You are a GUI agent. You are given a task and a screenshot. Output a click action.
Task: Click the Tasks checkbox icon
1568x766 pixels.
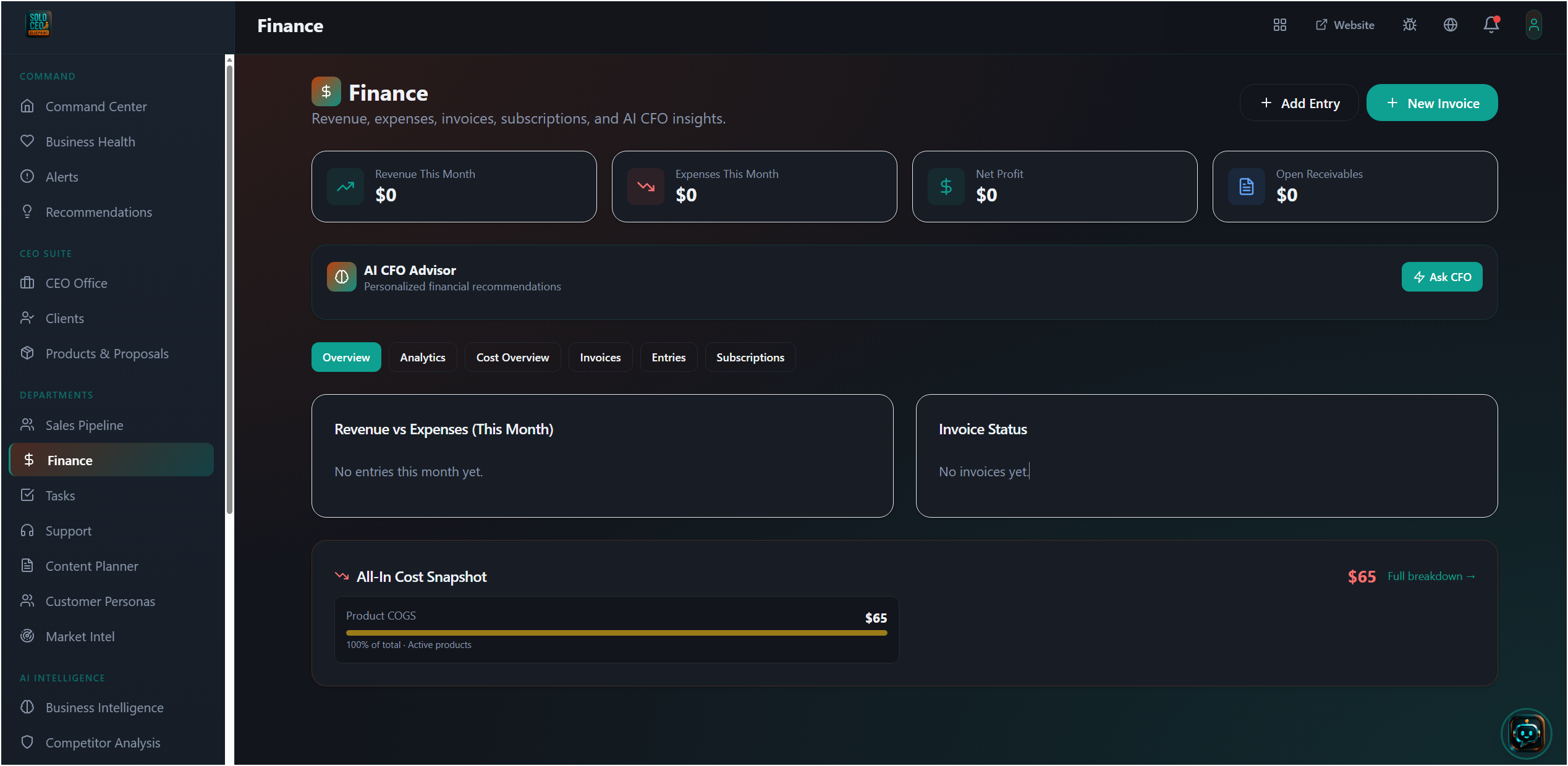[x=27, y=495]
